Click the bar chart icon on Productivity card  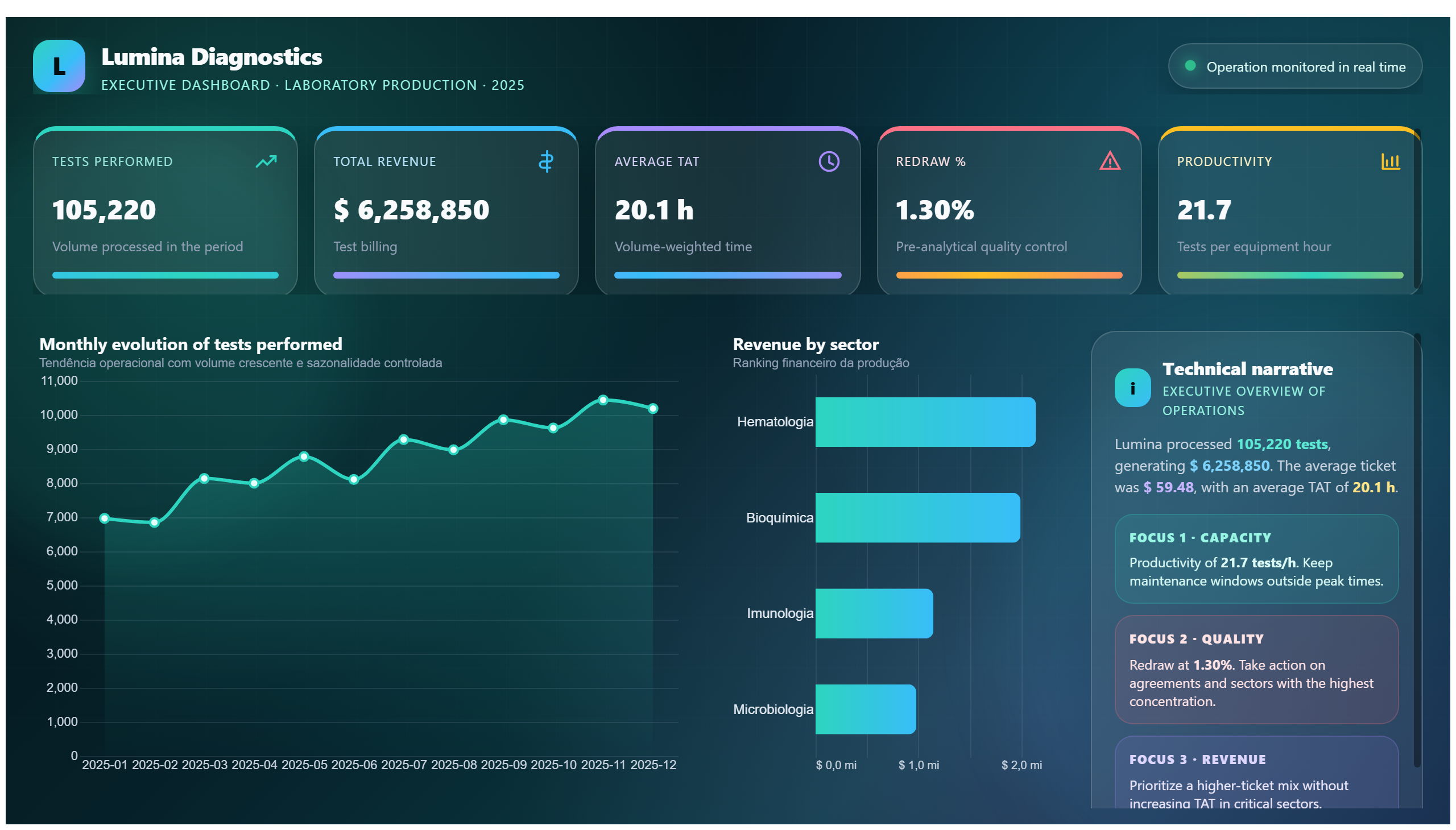1391,162
